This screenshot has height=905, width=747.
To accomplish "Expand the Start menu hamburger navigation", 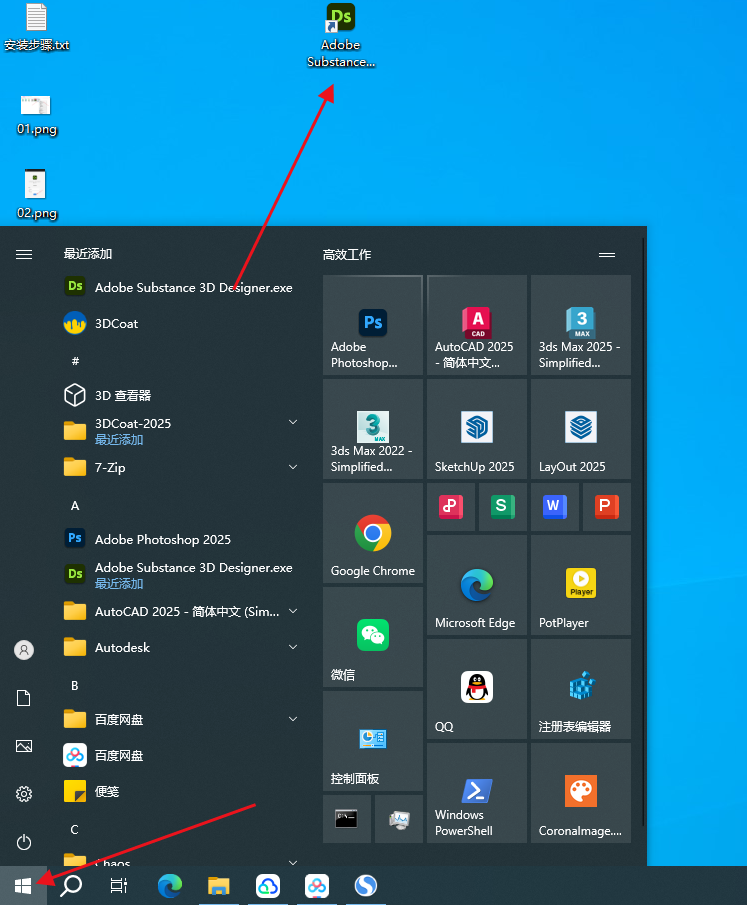I will pyautogui.click(x=24, y=255).
